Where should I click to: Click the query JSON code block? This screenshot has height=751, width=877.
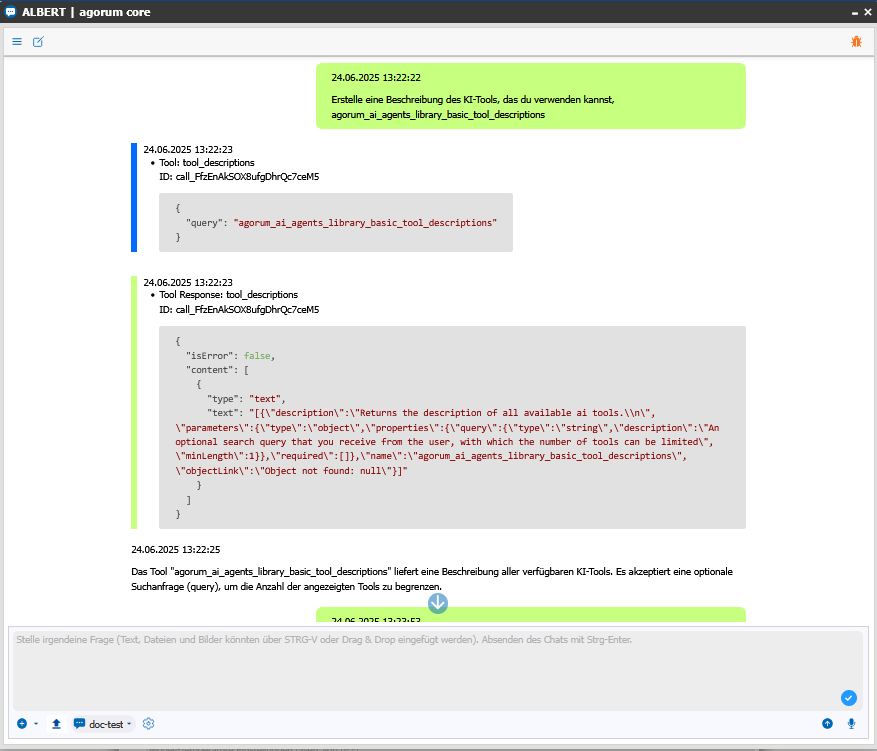pos(336,223)
